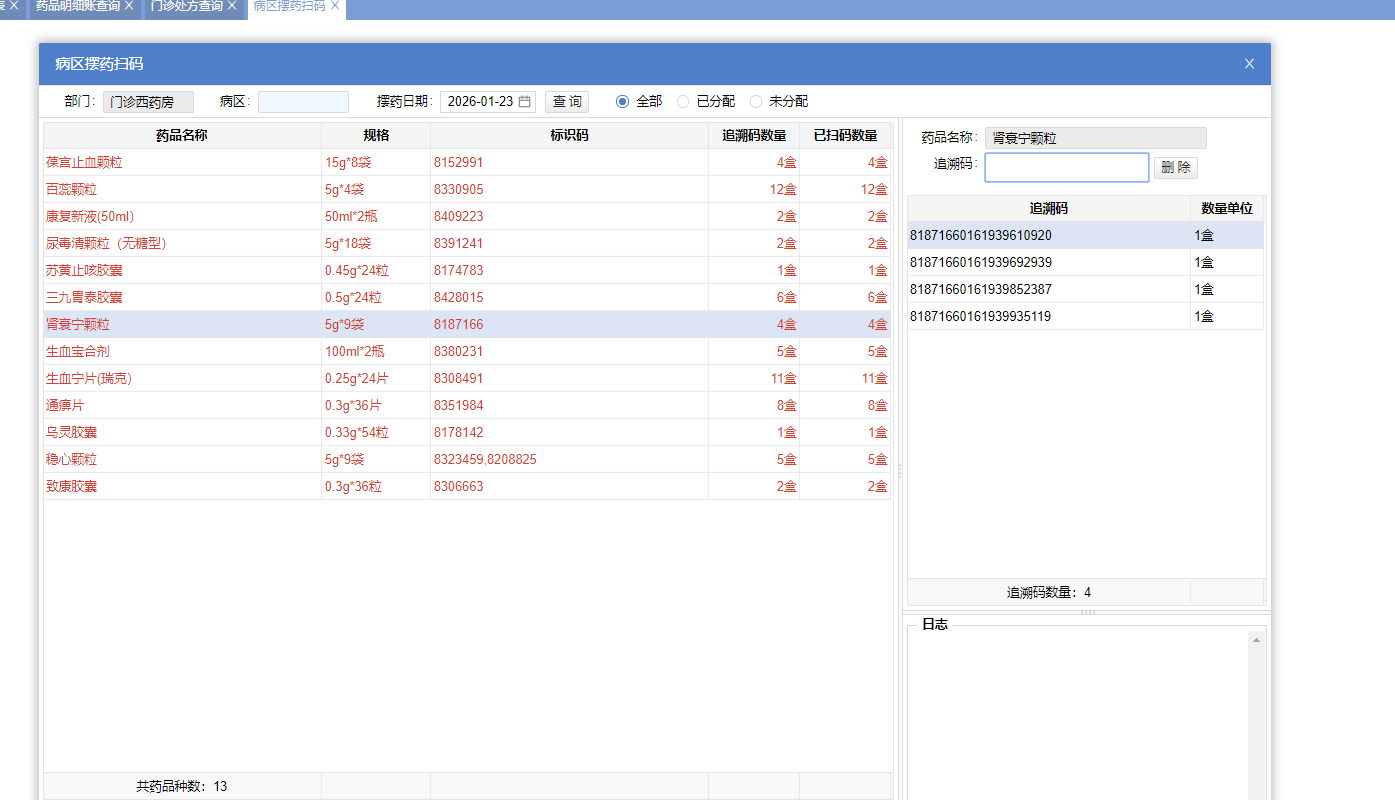Screen dimensions: 1395x800
Task: Select the 生血宝合剂 row
Action: click(467, 351)
